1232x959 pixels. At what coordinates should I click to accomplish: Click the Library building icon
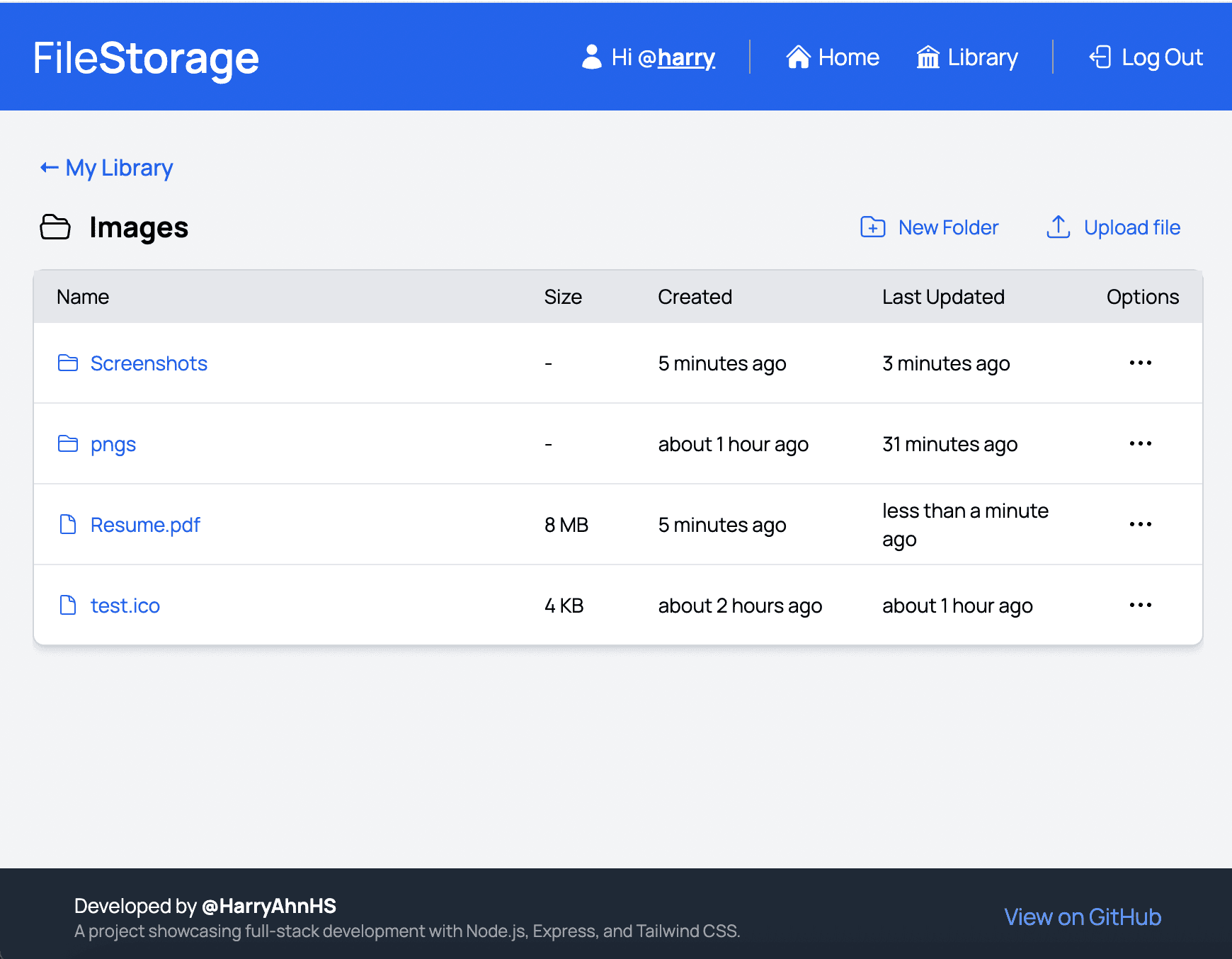pos(928,57)
